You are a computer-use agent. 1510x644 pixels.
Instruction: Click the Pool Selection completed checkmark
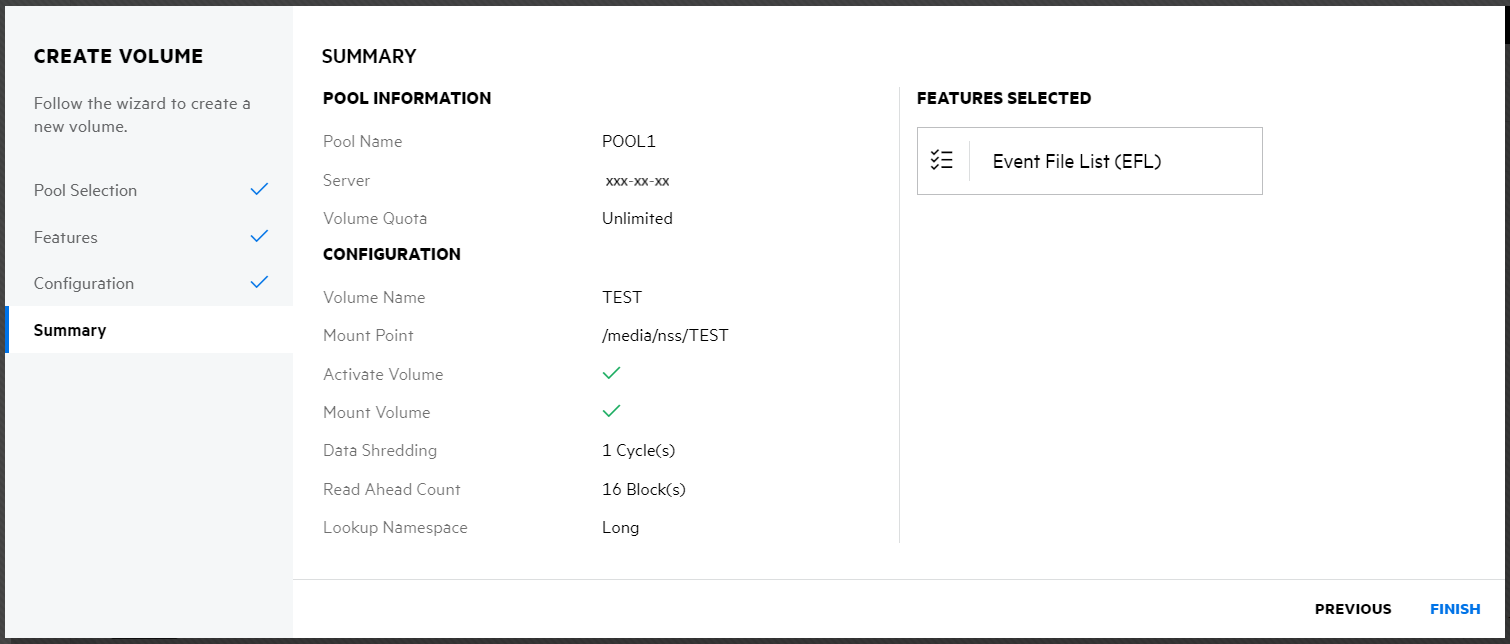tap(259, 189)
